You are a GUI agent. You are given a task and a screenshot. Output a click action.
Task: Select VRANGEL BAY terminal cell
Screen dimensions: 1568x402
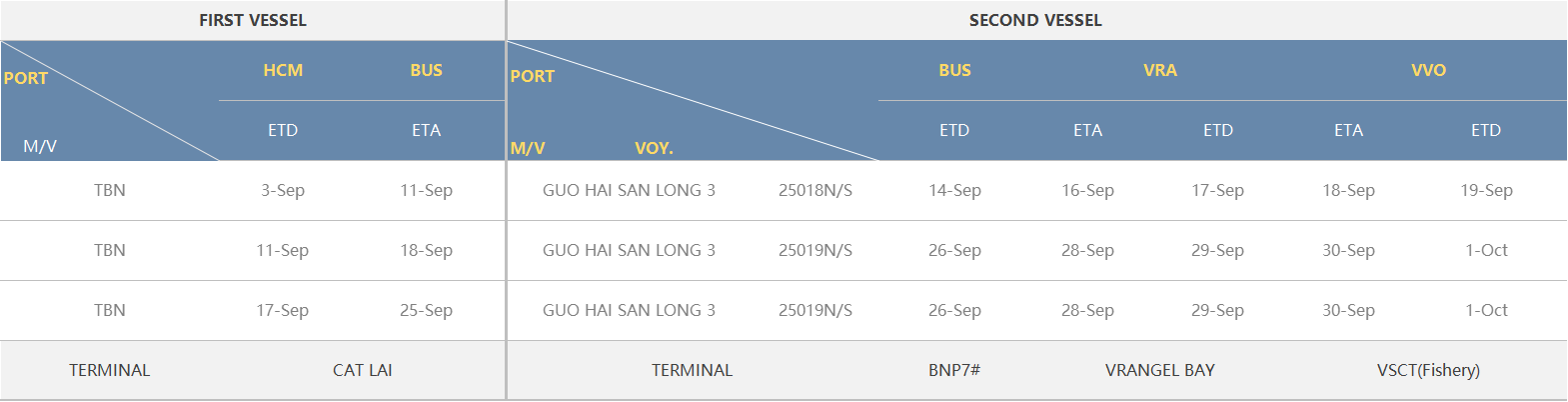1160,370
